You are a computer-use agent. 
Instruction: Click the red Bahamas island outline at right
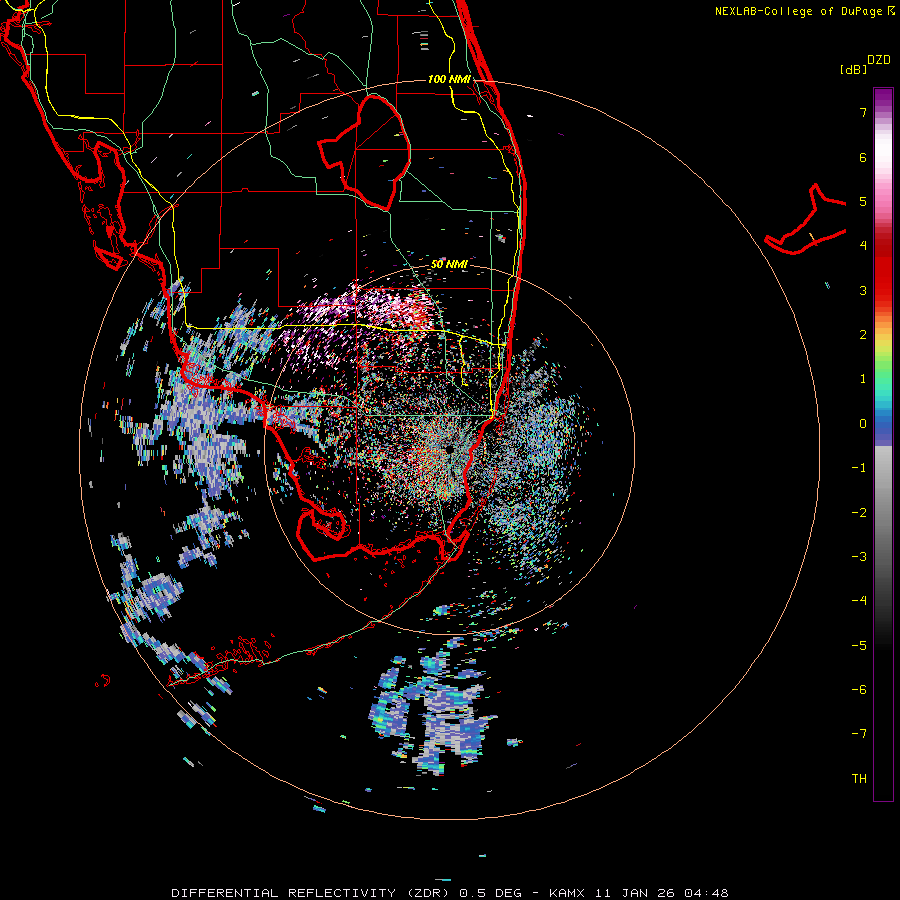(x=805, y=221)
